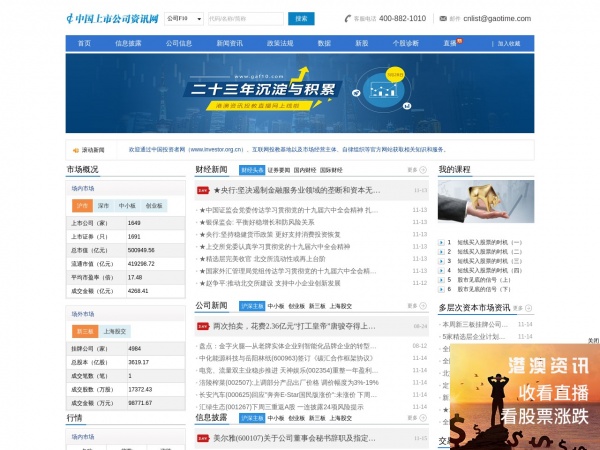Image resolution: width=600 pixels, height=450 pixels.
Task: Click the red calendar icon on 央行 headline
Action: 203,190
